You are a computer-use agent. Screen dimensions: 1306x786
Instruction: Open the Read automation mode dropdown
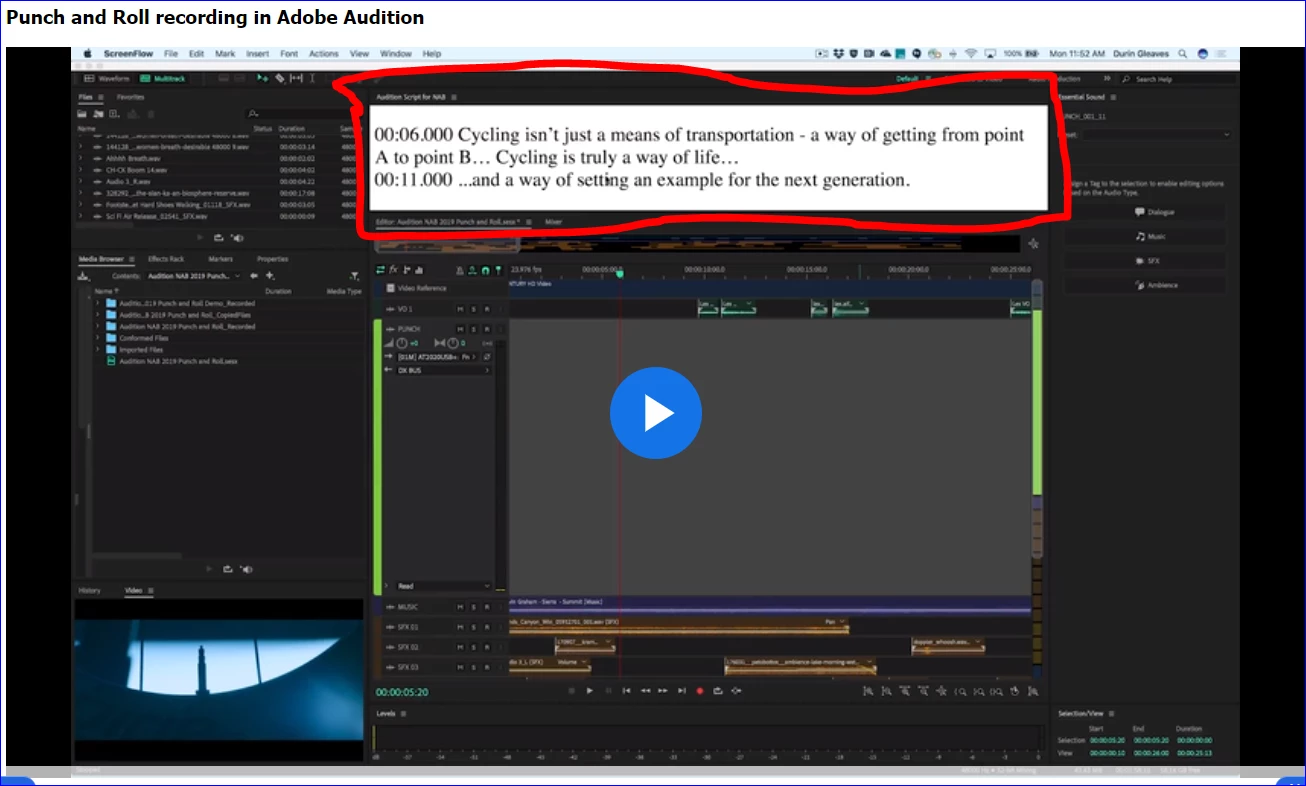(445, 586)
